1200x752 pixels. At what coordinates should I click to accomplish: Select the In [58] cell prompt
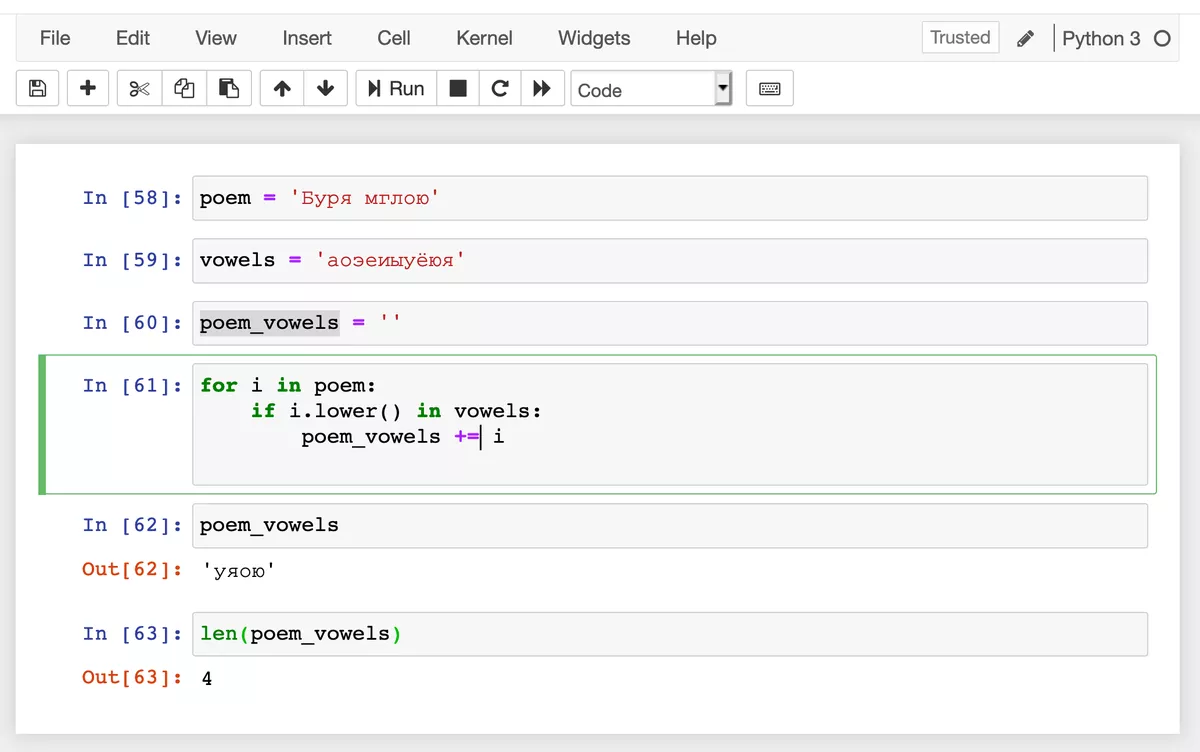coord(133,198)
